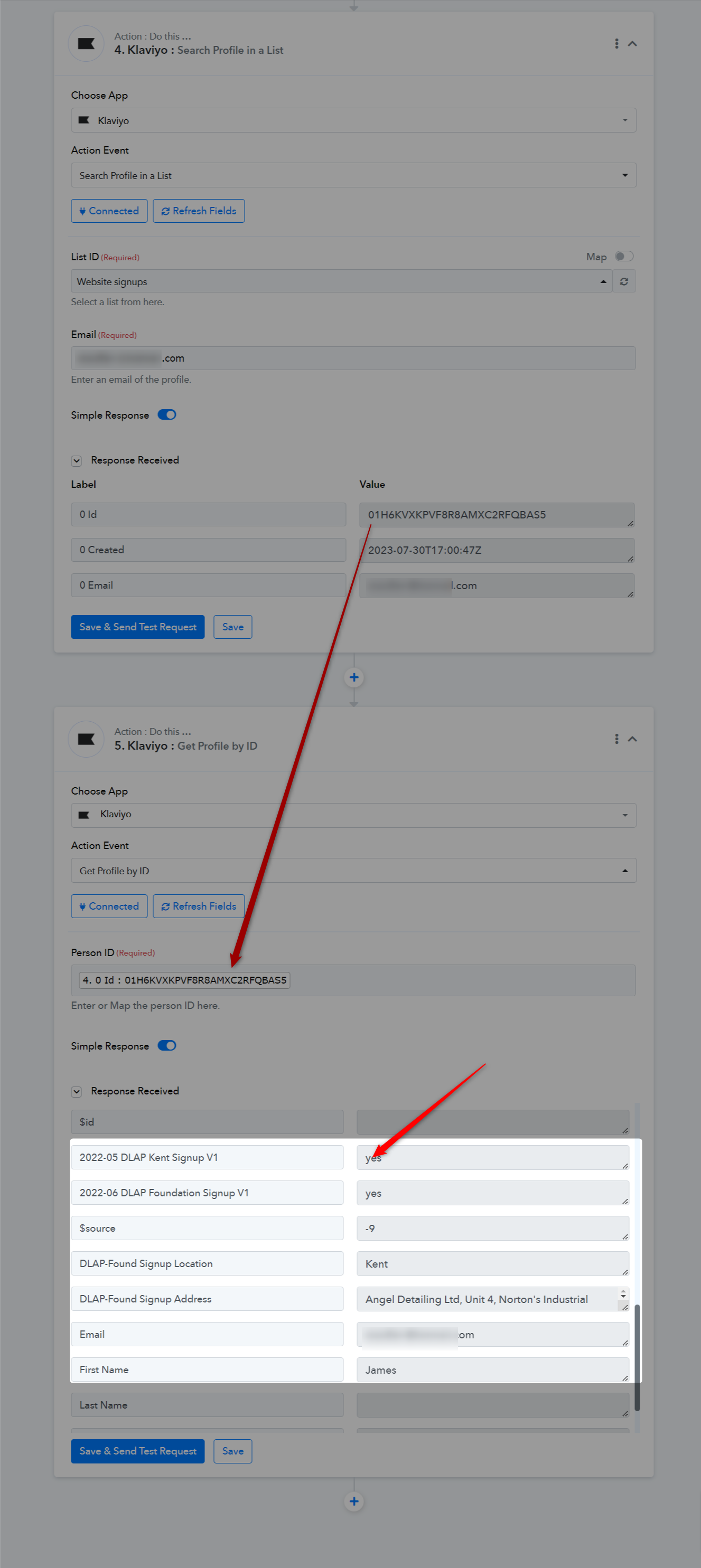Click Connected button in step 5
This screenshot has width=701, height=1568.
tap(109, 906)
